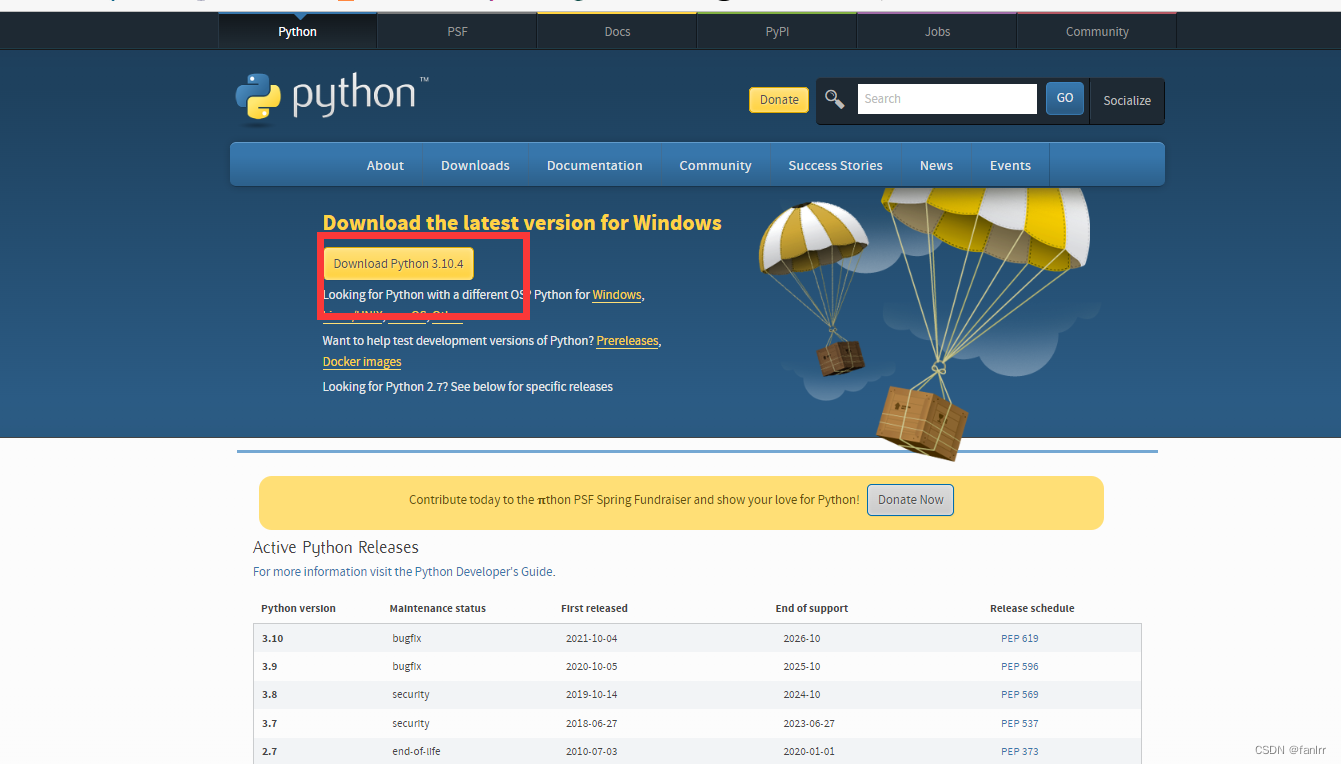Switch to the PSF tab
The image size is (1341, 764).
[x=456, y=31]
